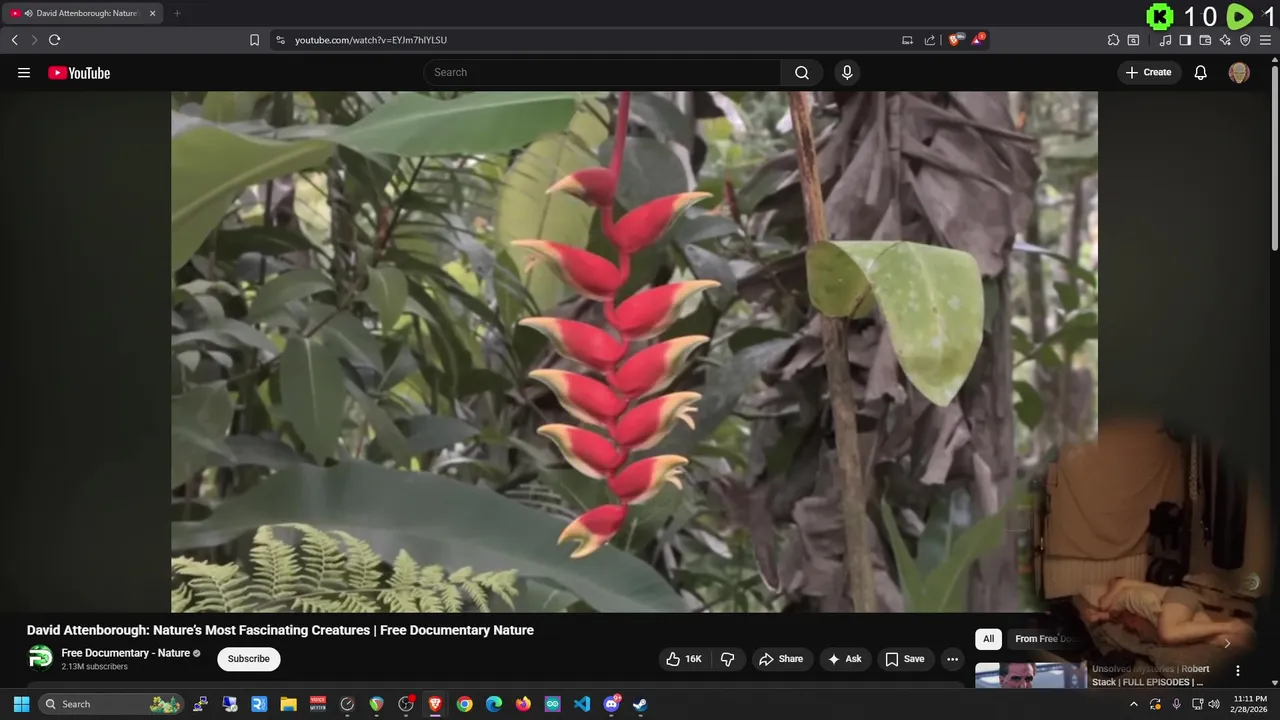
Task: Launch Google Chrome from the taskbar
Action: point(464,704)
